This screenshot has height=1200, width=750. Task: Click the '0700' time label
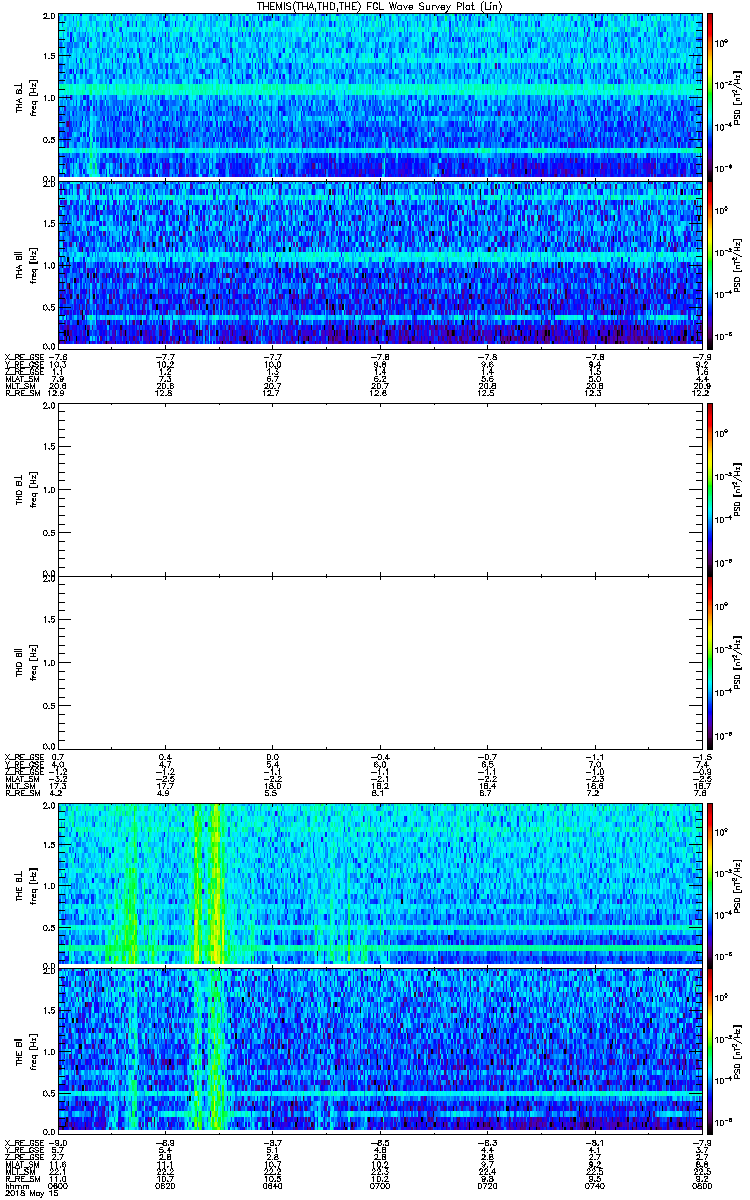tap(380, 1184)
